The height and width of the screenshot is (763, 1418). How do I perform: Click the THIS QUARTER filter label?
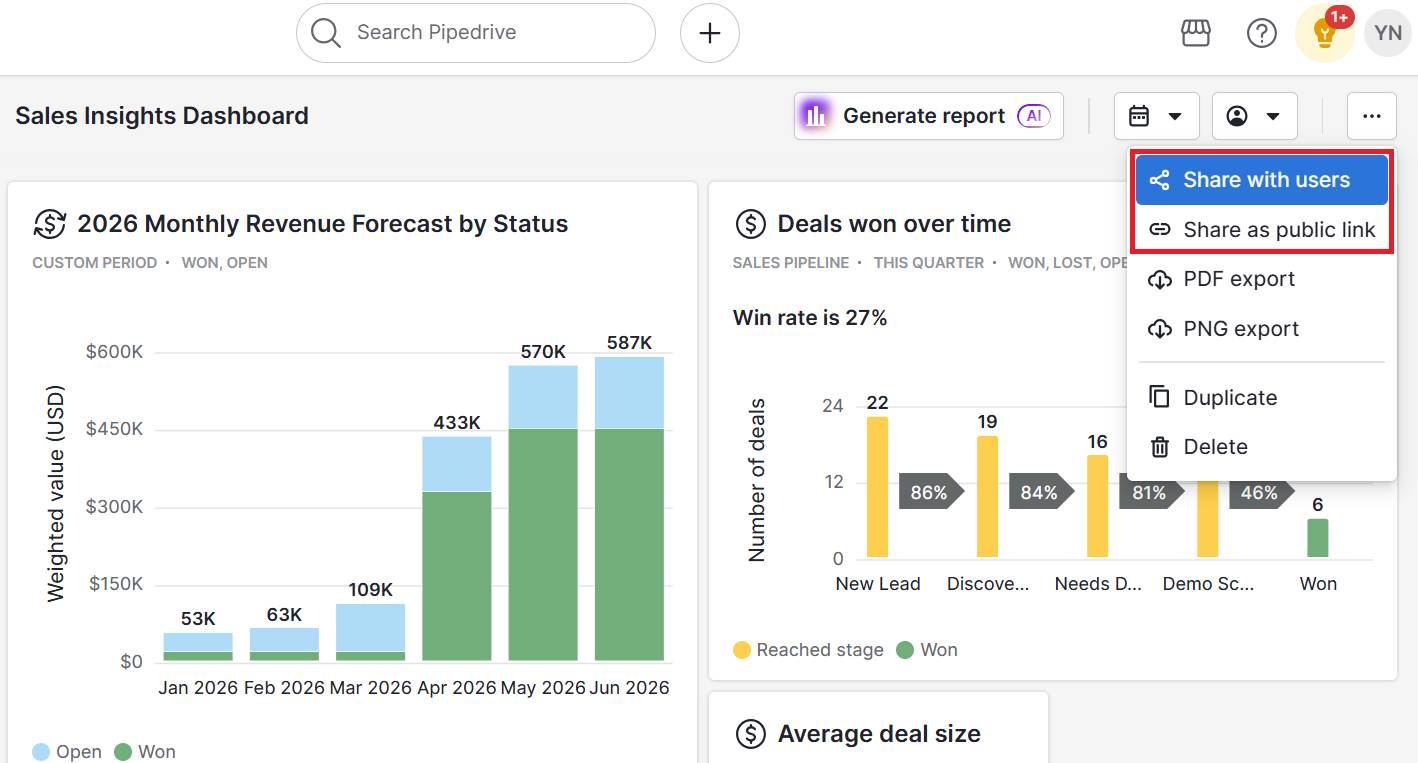tap(929, 263)
